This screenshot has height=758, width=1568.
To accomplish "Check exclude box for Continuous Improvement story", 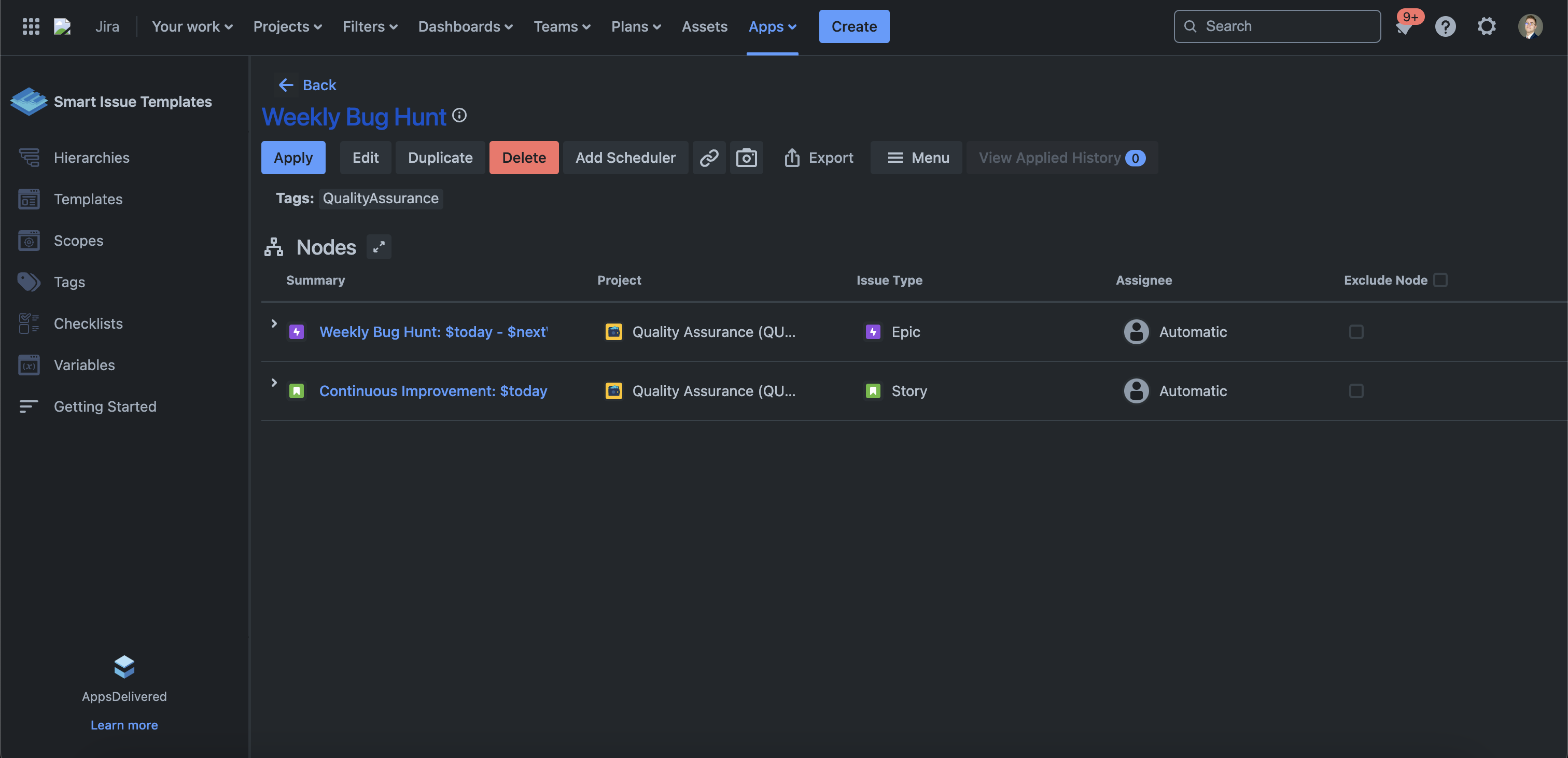I will (1355, 391).
